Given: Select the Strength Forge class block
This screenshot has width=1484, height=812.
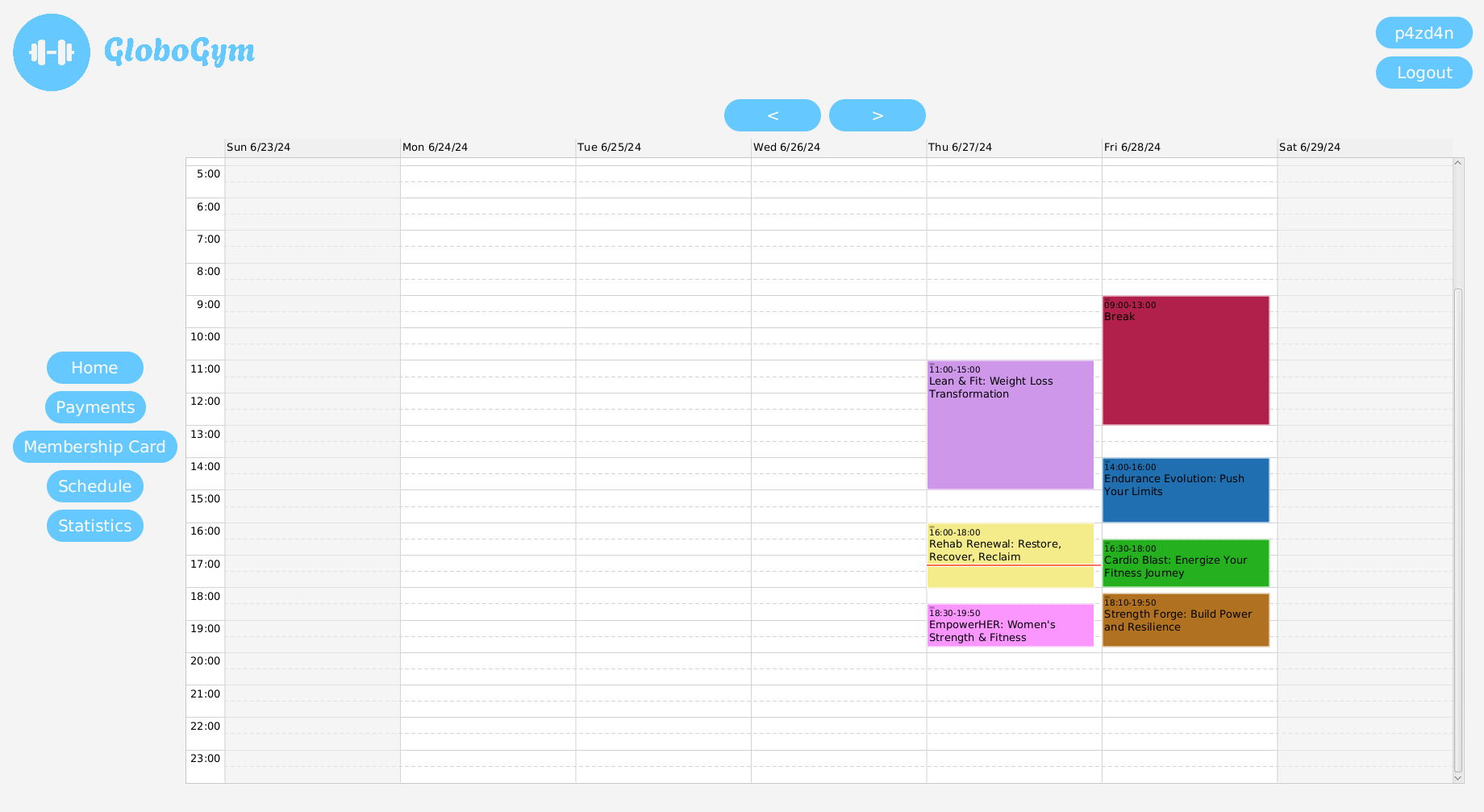Looking at the screenshot, I should [x=1185, y=620].
